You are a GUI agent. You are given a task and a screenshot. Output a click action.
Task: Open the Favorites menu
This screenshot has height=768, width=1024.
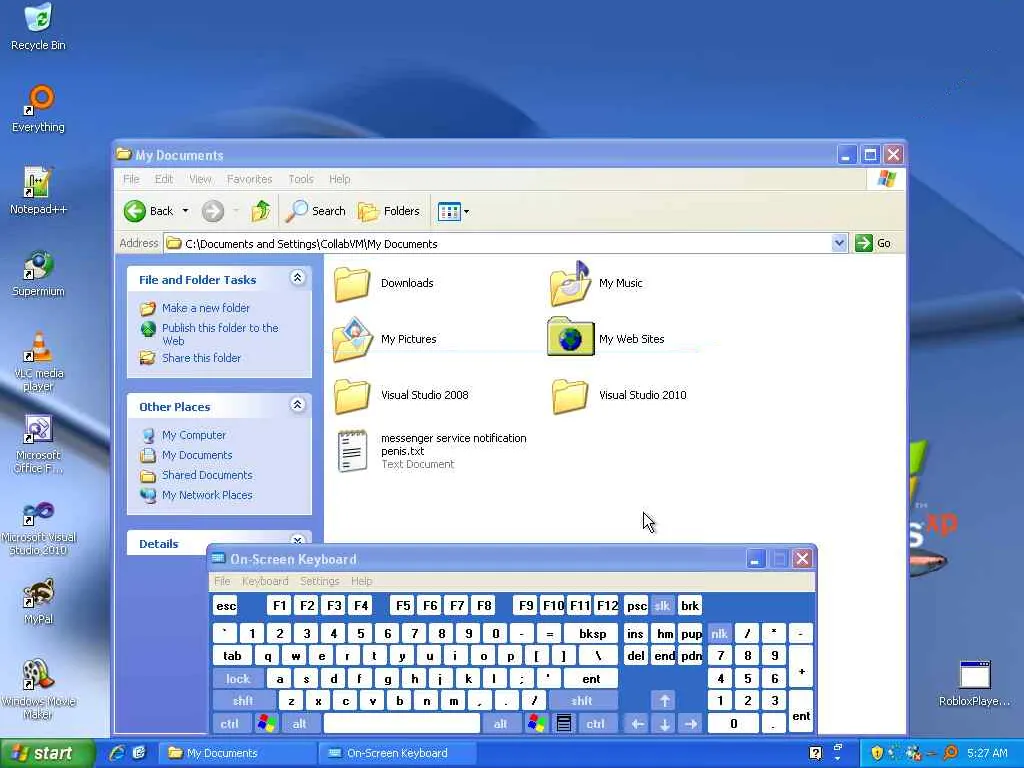coord(249,179)
